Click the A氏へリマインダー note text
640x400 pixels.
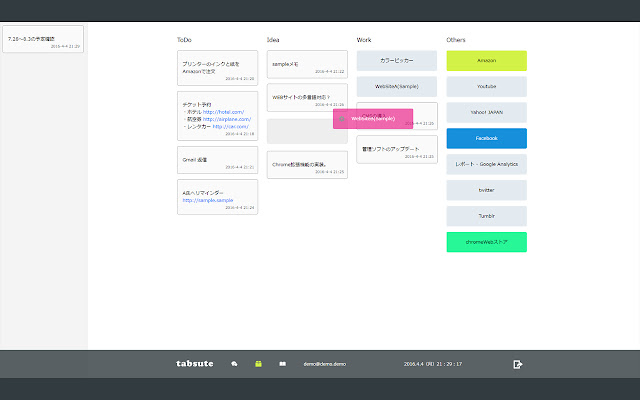click(x=203, y=193)
